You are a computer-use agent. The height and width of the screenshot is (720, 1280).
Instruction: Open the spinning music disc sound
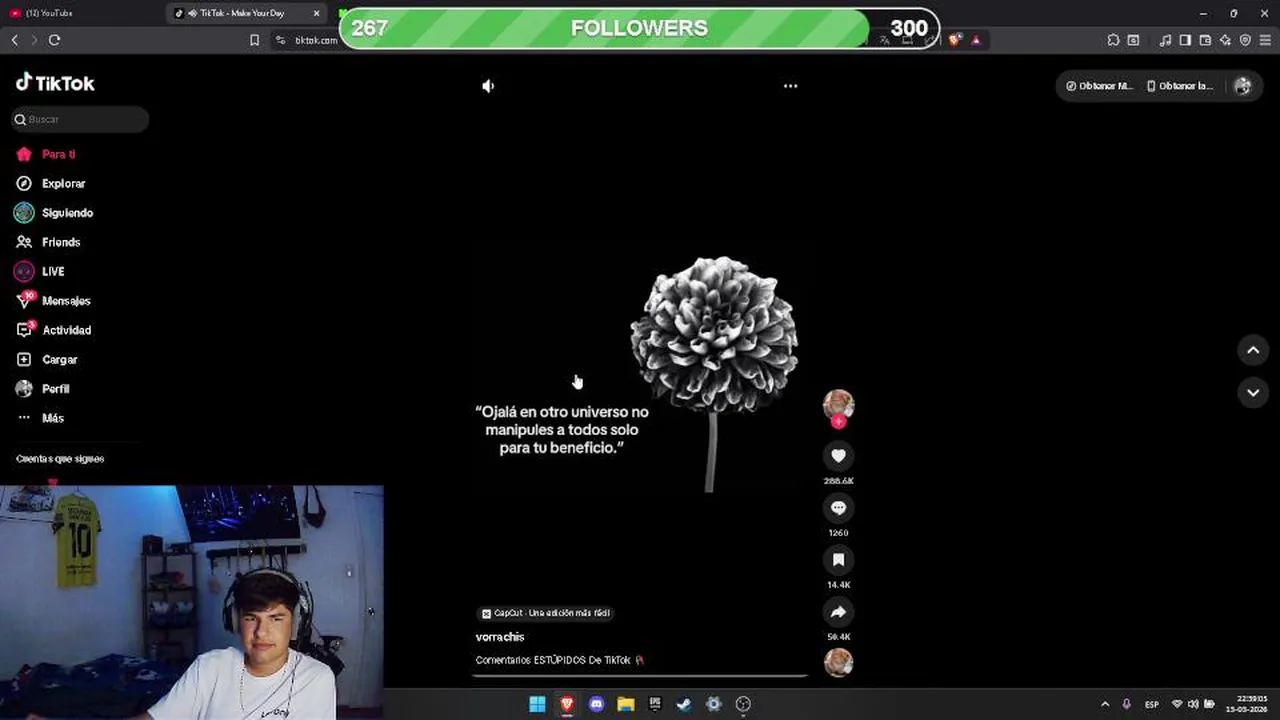click(838, 662)
